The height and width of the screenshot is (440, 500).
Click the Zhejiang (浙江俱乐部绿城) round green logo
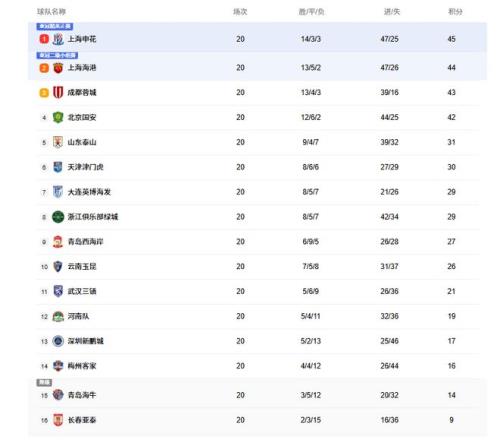coord(58,217)
